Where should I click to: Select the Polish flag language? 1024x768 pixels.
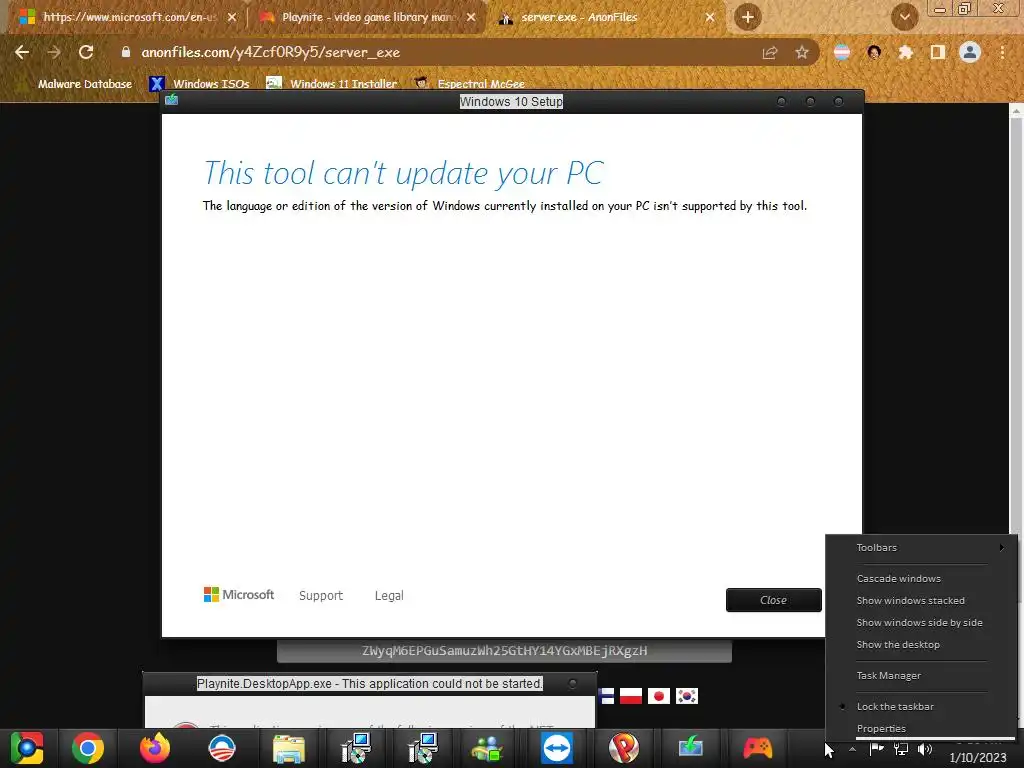pyautogui.click(x=631, y=696)
